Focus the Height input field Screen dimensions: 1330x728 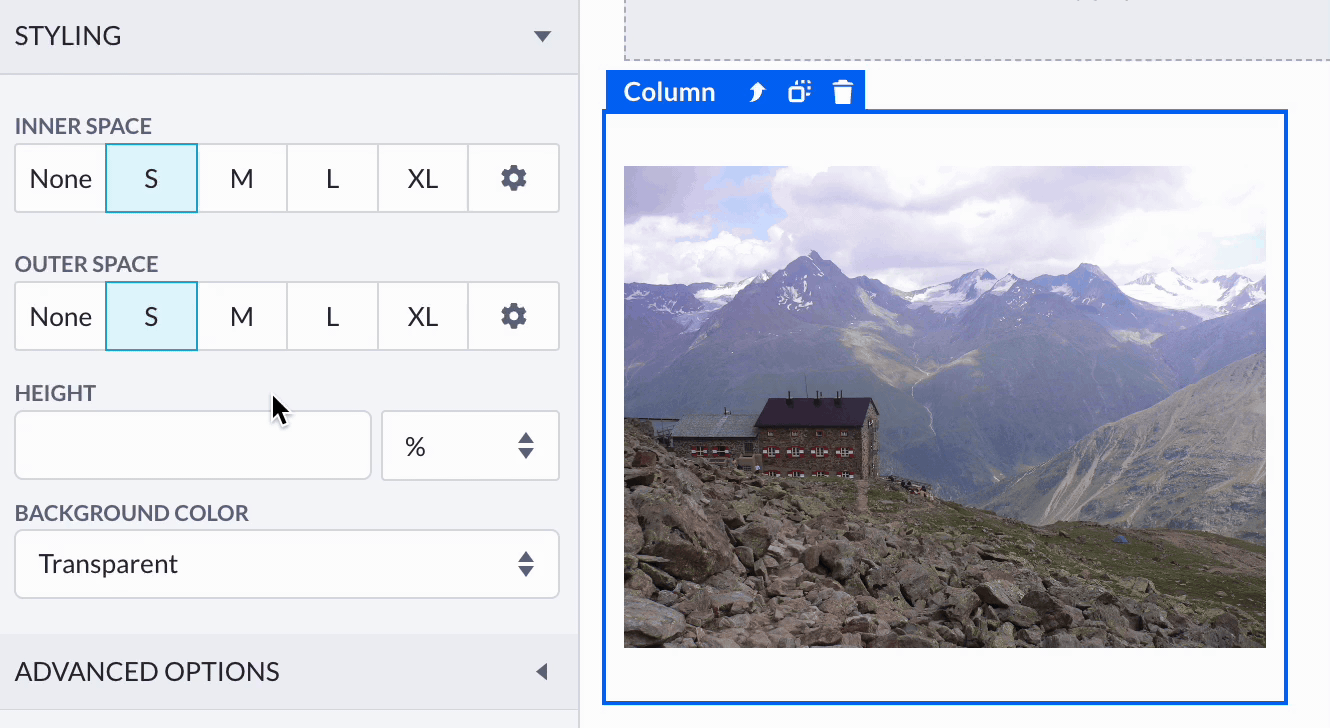point(193,445)
